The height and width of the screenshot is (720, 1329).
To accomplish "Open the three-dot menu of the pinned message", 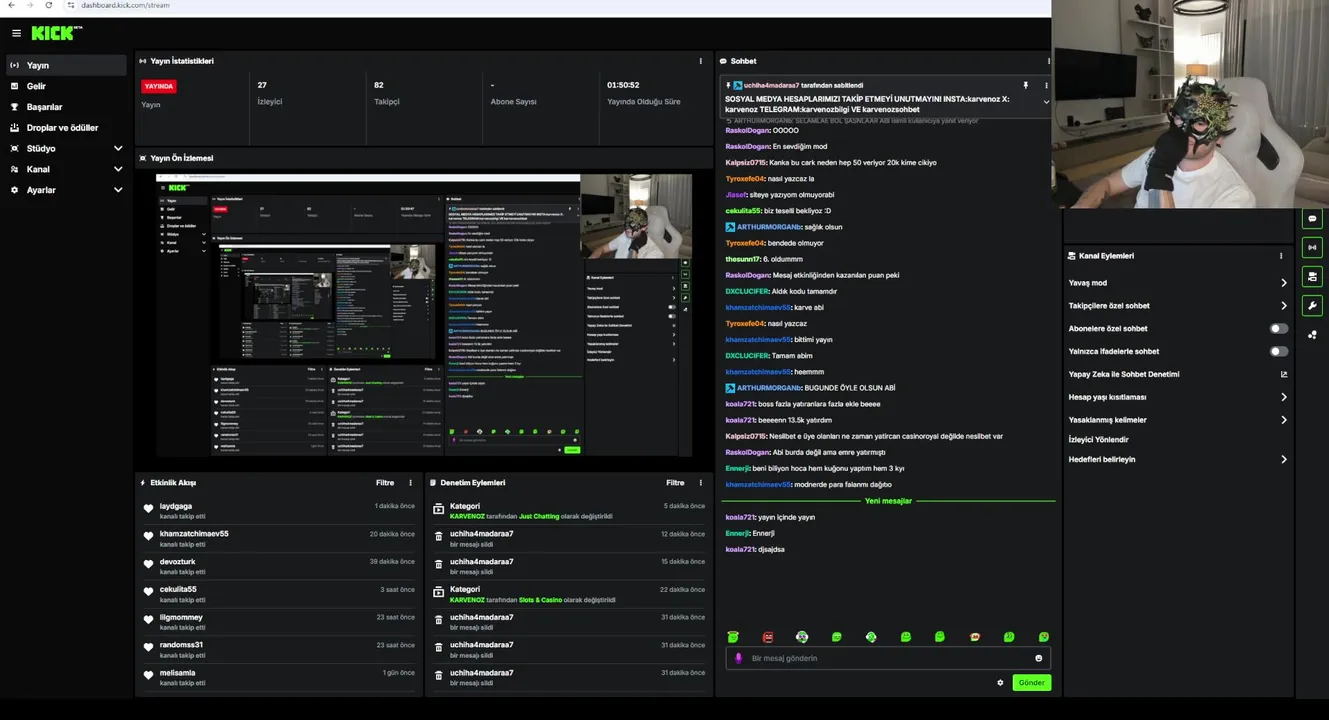I will [1046, 86].
